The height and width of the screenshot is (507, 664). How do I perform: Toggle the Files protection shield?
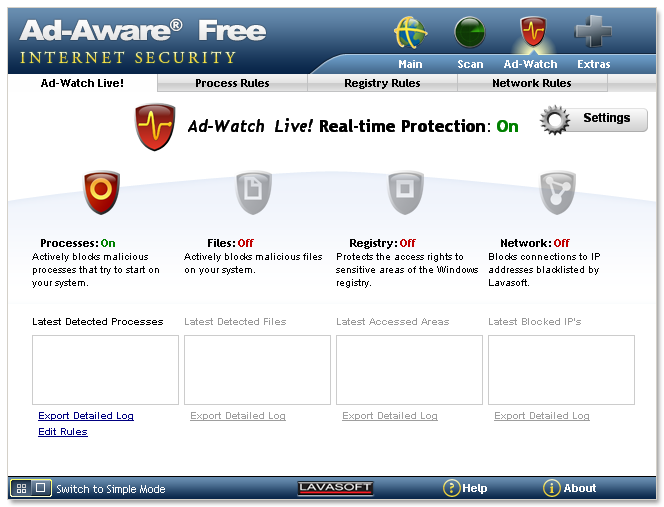253,192
